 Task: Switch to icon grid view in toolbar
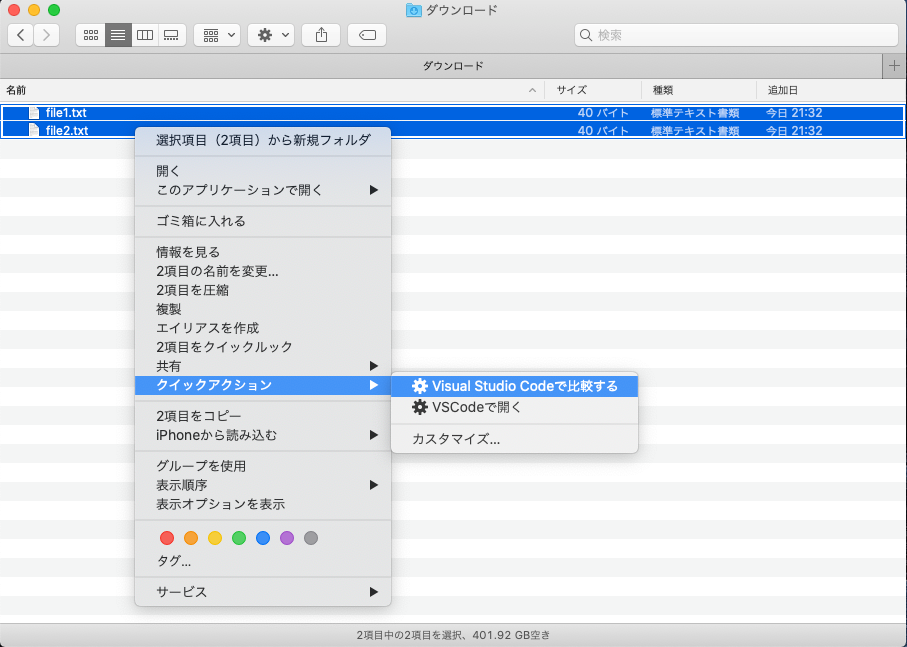tap(90, 35)
